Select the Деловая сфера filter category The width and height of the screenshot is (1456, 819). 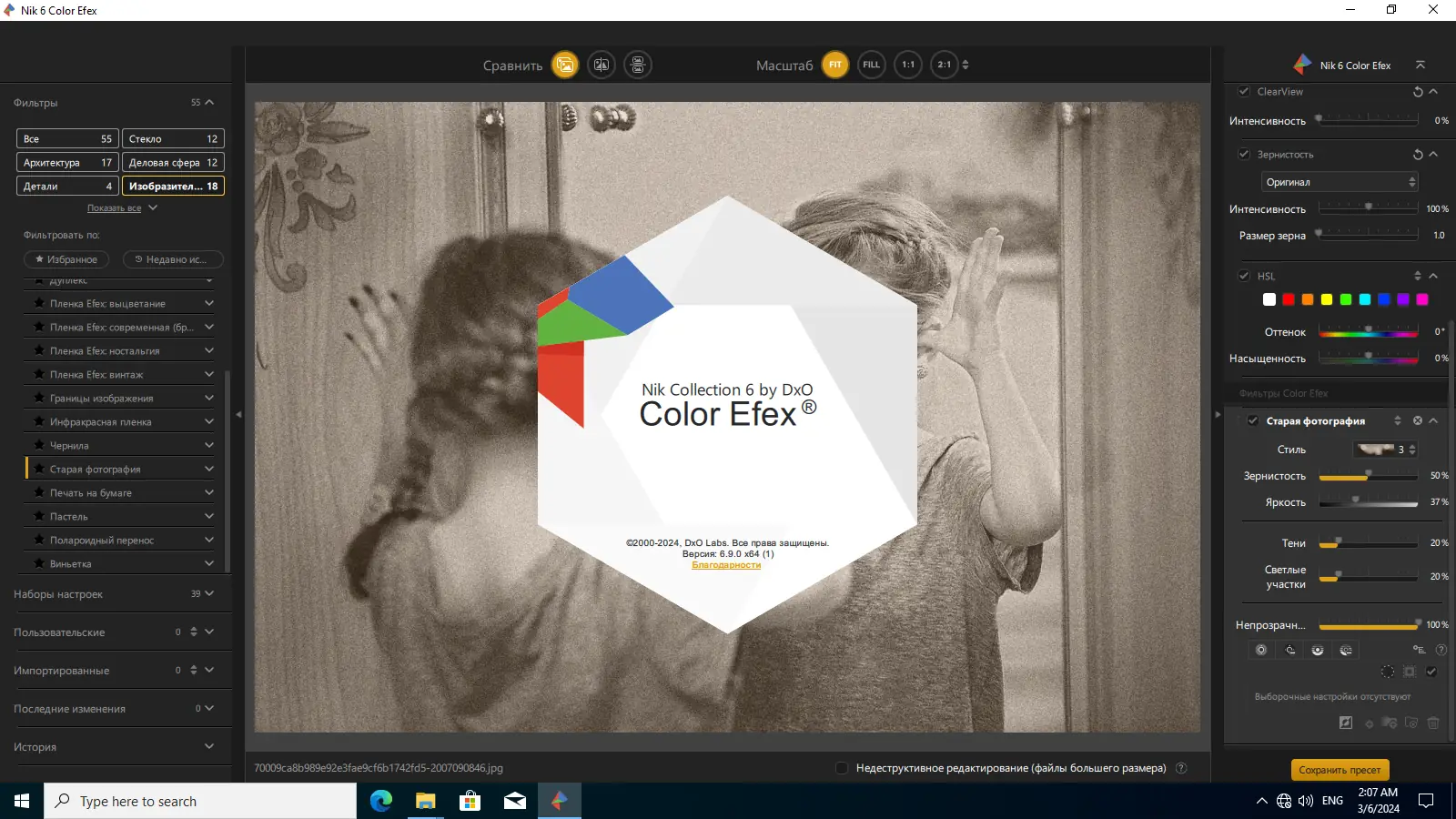pyautogui.click(x=173, y=162)
